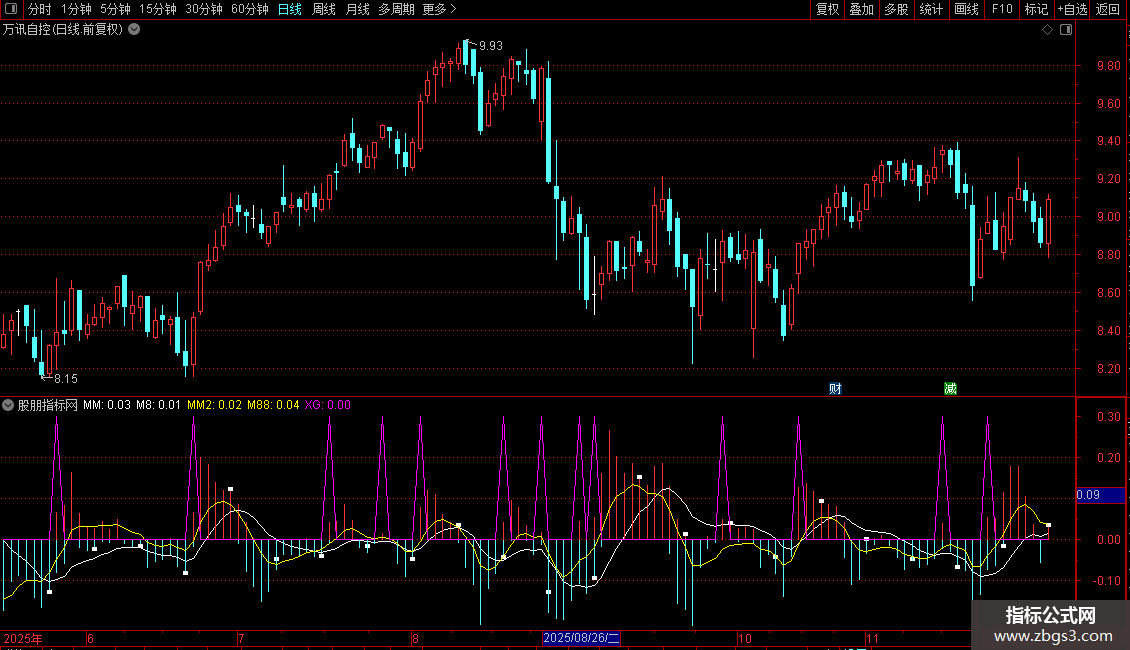The width and height of the screenshot is (1130, 650).
Task: Click the 标记 mark button
Action: coord(1036,9)
